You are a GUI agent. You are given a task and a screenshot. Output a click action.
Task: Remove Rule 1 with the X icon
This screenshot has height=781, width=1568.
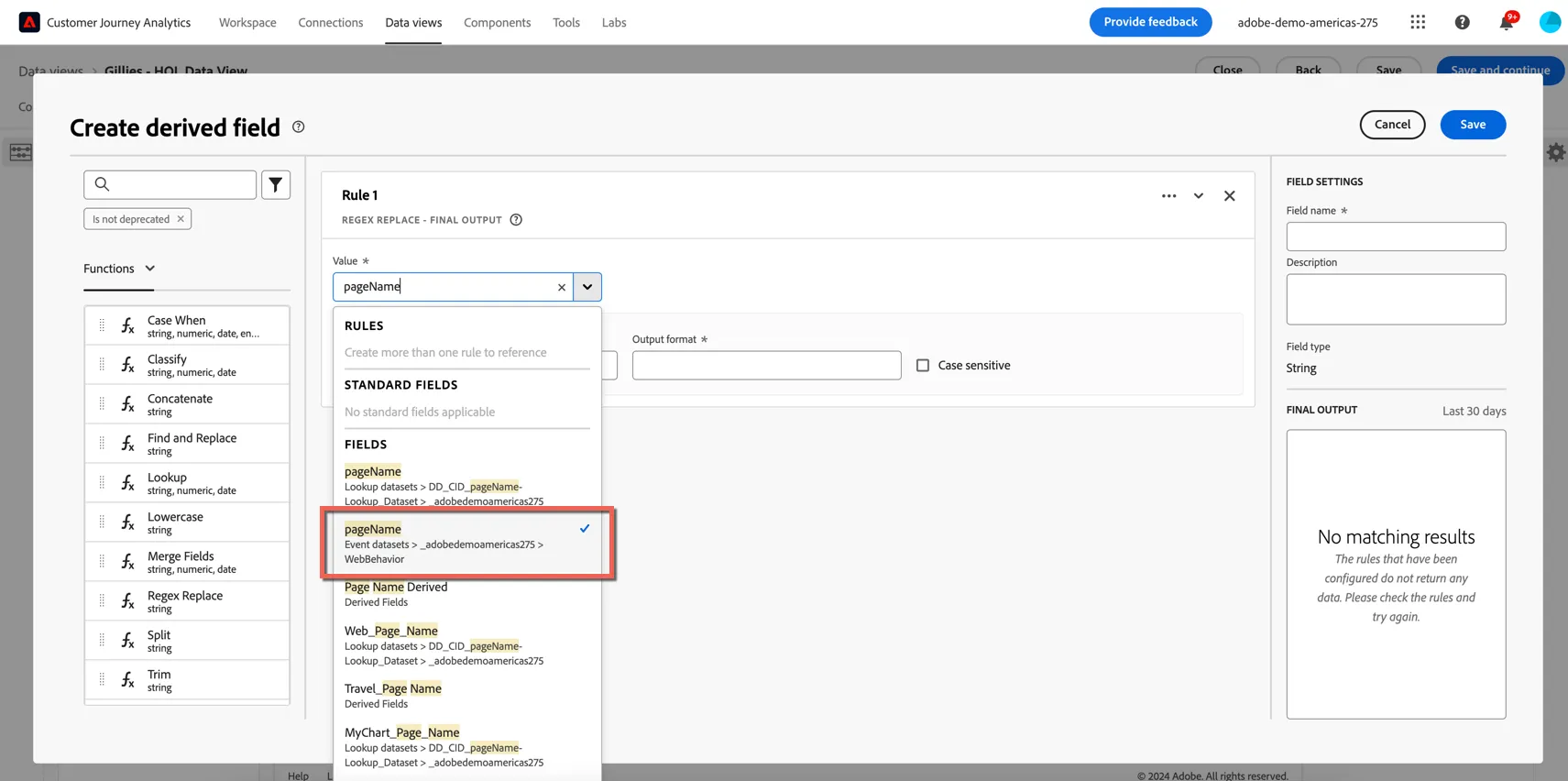tap(1230, 195)
